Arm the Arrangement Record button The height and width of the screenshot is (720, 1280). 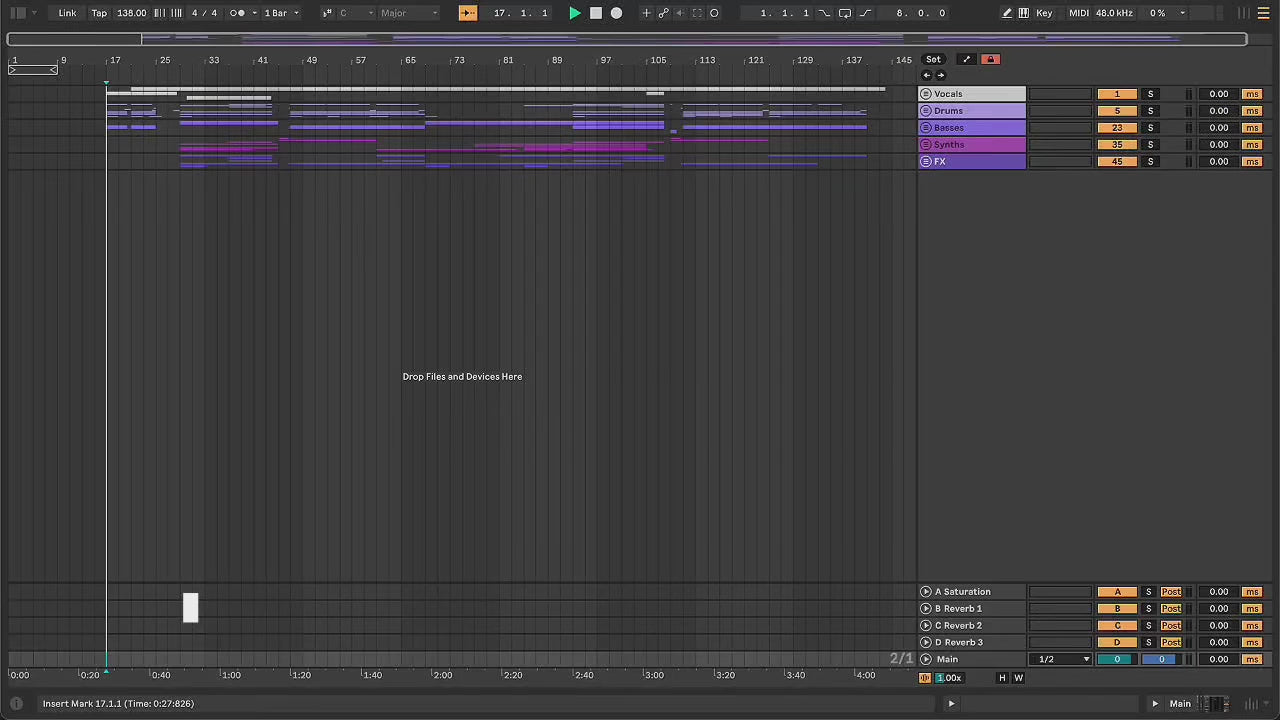coord(616,13)
